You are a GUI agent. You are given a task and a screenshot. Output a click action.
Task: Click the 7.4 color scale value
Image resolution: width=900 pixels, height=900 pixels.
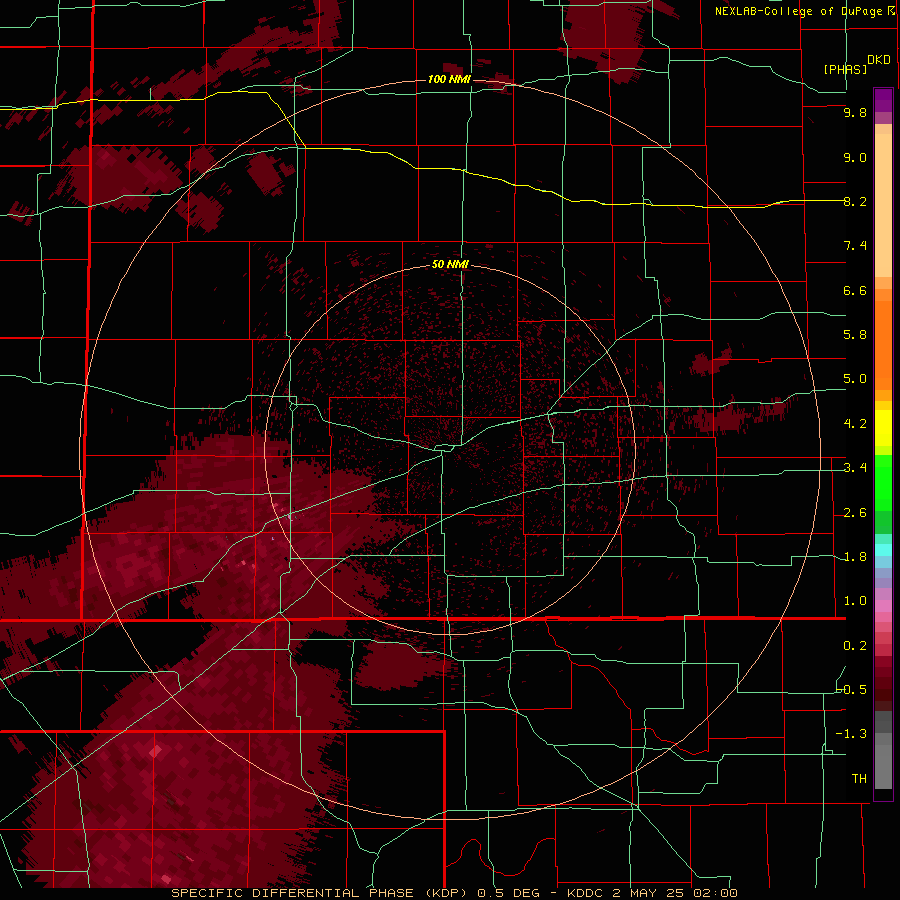point(855,246)
